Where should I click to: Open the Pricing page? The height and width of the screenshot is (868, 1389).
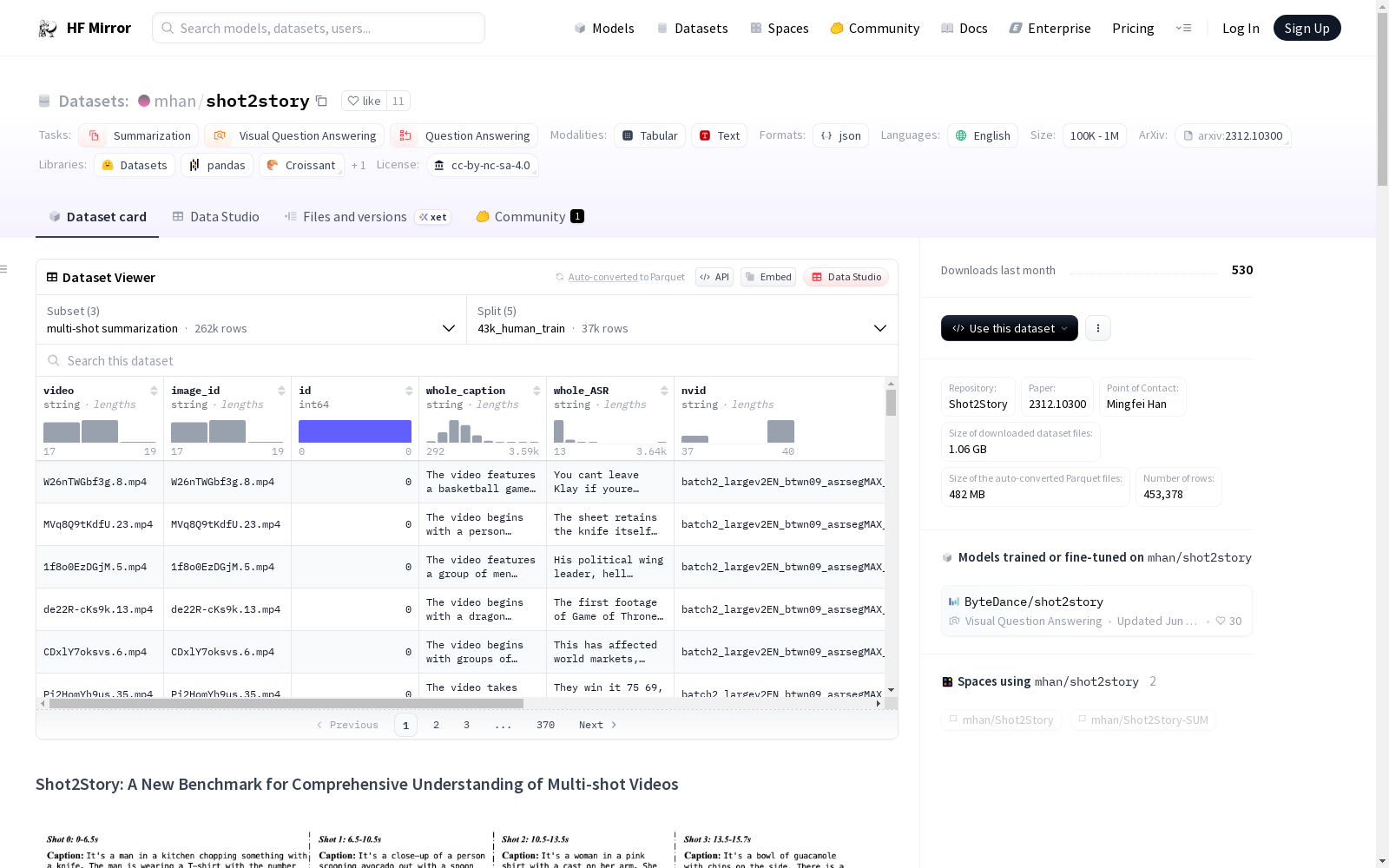(x=1133, y=28)
